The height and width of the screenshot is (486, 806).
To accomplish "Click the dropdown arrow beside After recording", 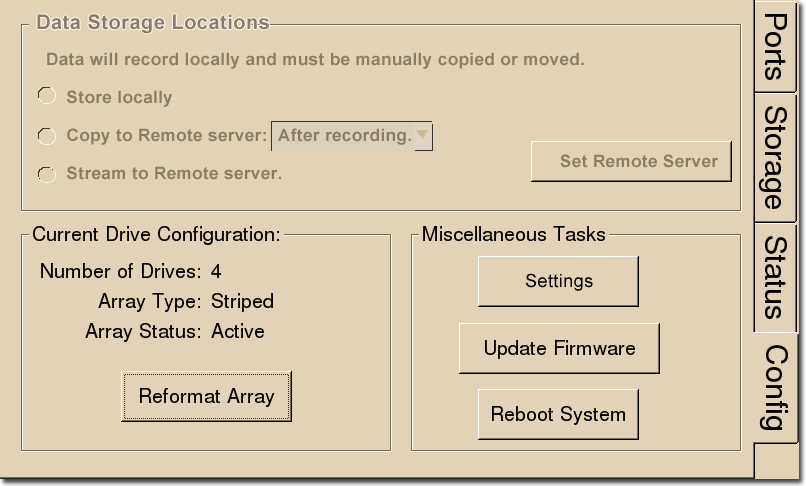I will tap(423, 136).
